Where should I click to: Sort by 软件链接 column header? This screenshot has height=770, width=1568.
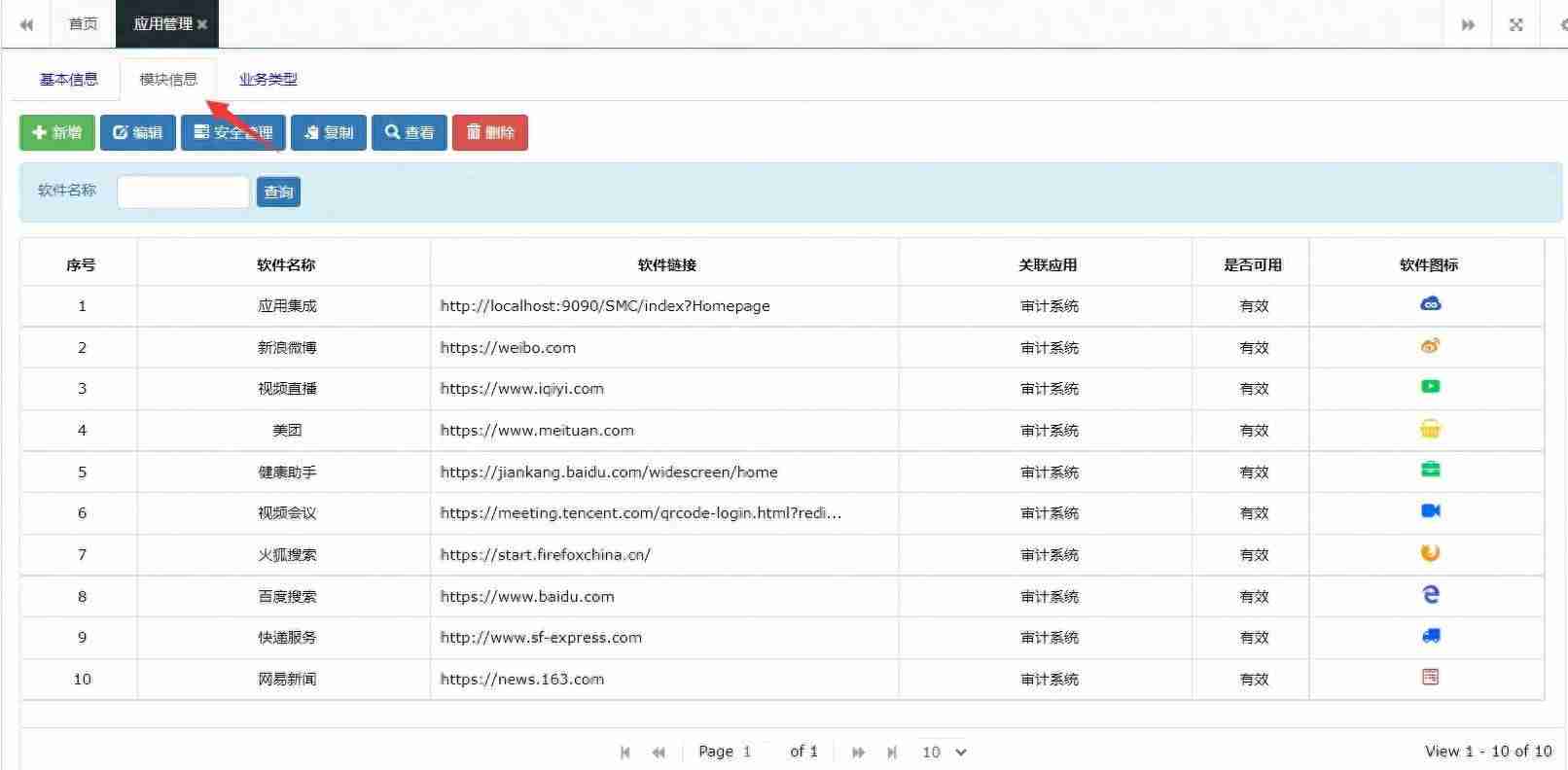(666, 264)
